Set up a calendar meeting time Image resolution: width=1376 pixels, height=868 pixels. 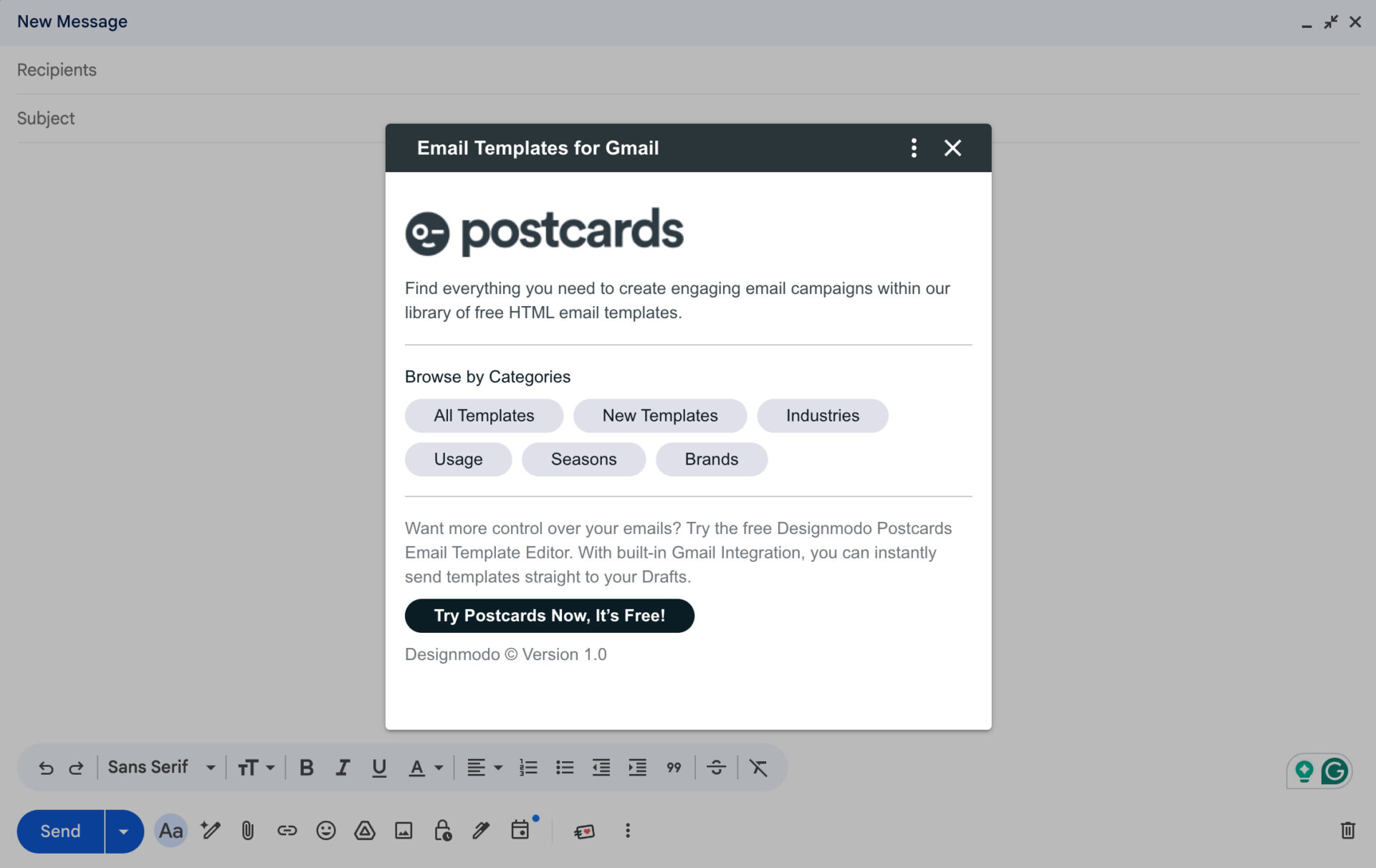pyautogui.click(x=521, y=831)
